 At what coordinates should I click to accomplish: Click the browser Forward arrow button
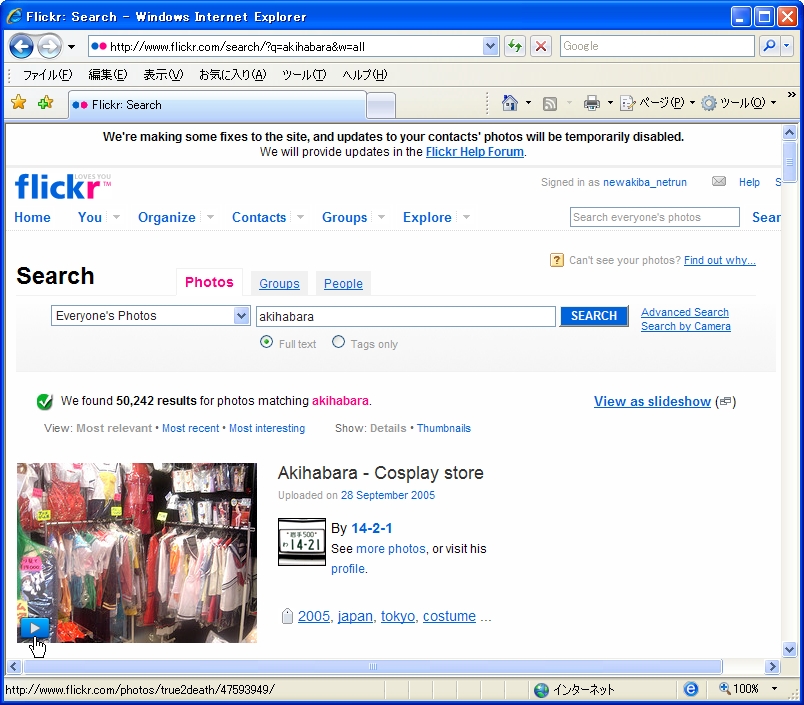[50, 47]
